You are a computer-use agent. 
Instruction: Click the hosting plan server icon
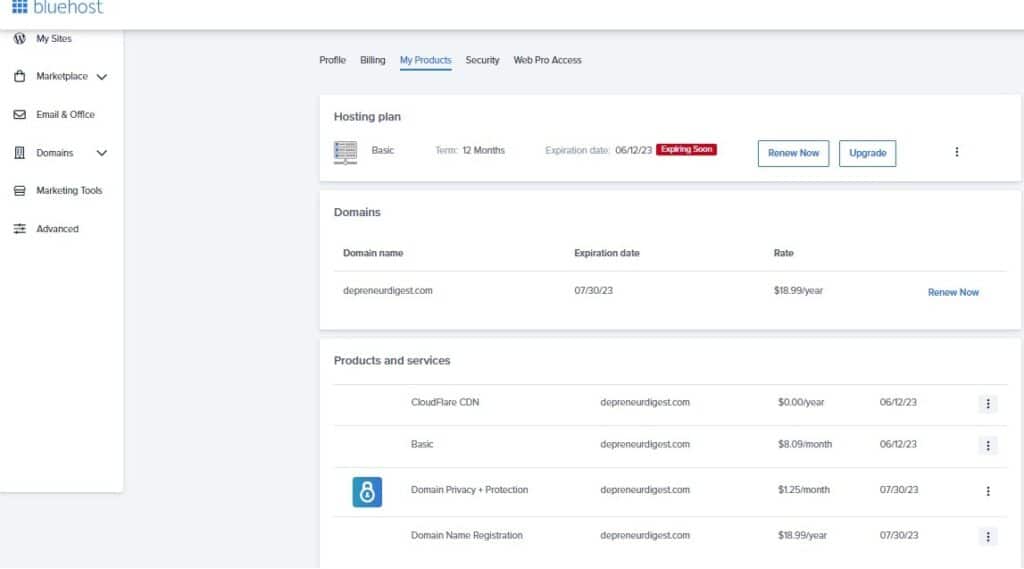tap(345, 152)
